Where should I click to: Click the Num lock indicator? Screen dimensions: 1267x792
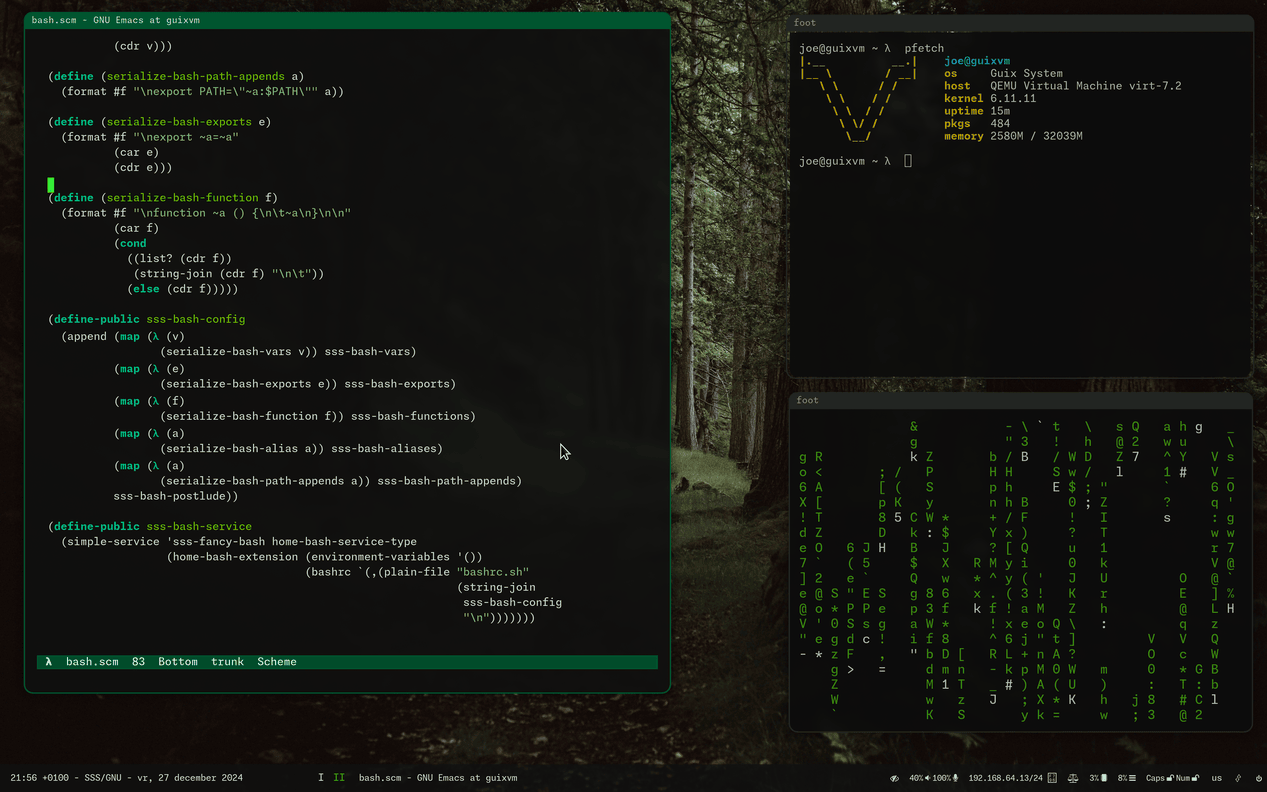point(1187,778)
